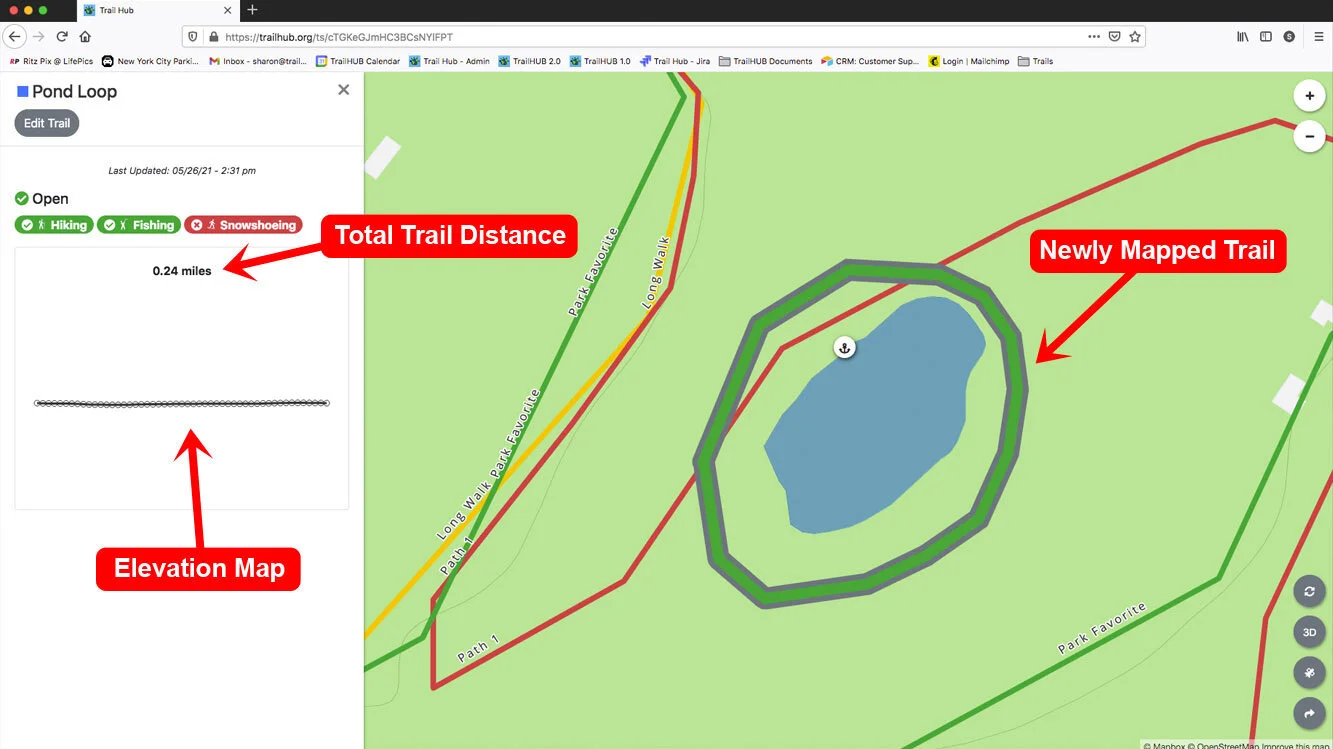Screen dimensions: 1333x749
Task: Open the Firefox hamburger menu
Action: [1319, 37]
